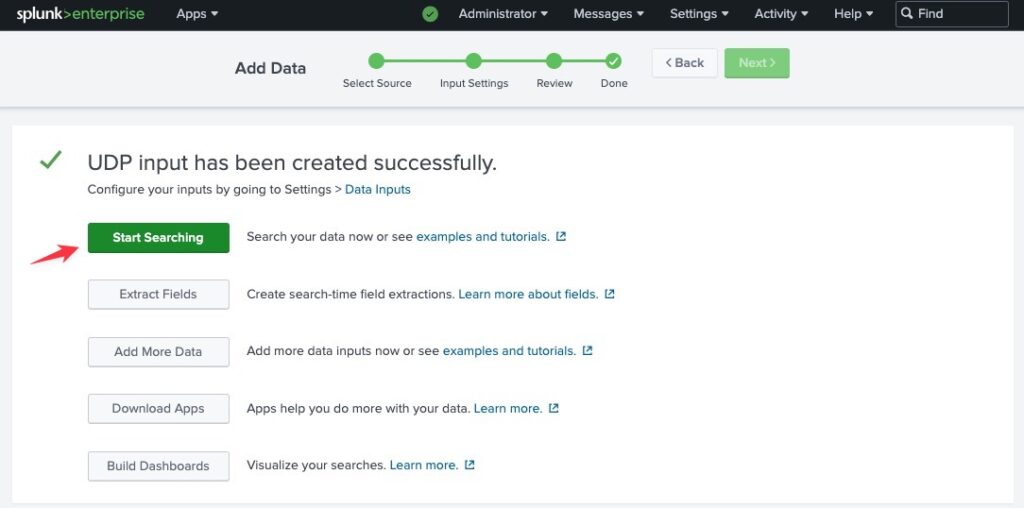Open examples and tutorials link beside Start Searching

coord(483,236)
